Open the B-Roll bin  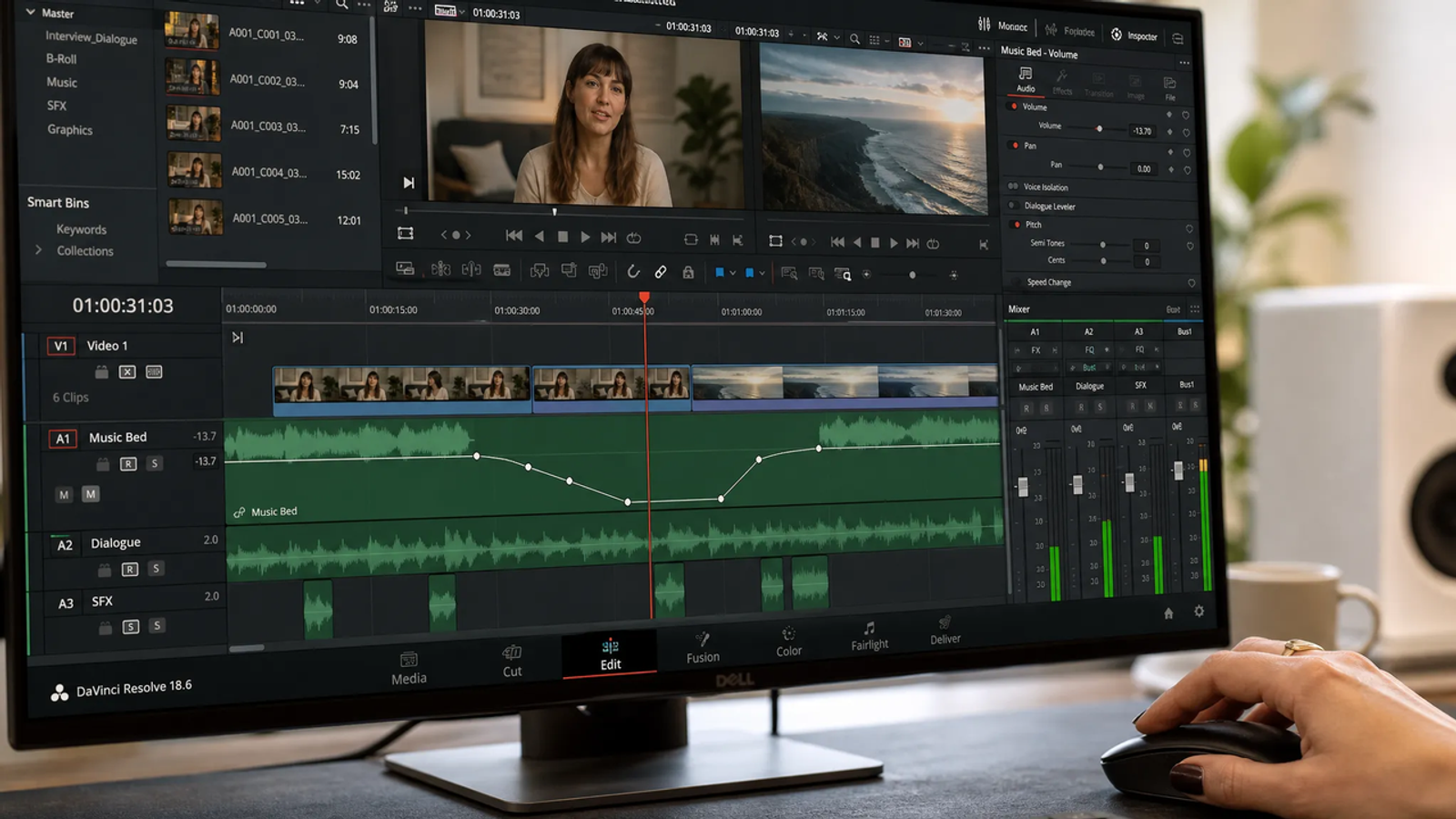point(61,58)
